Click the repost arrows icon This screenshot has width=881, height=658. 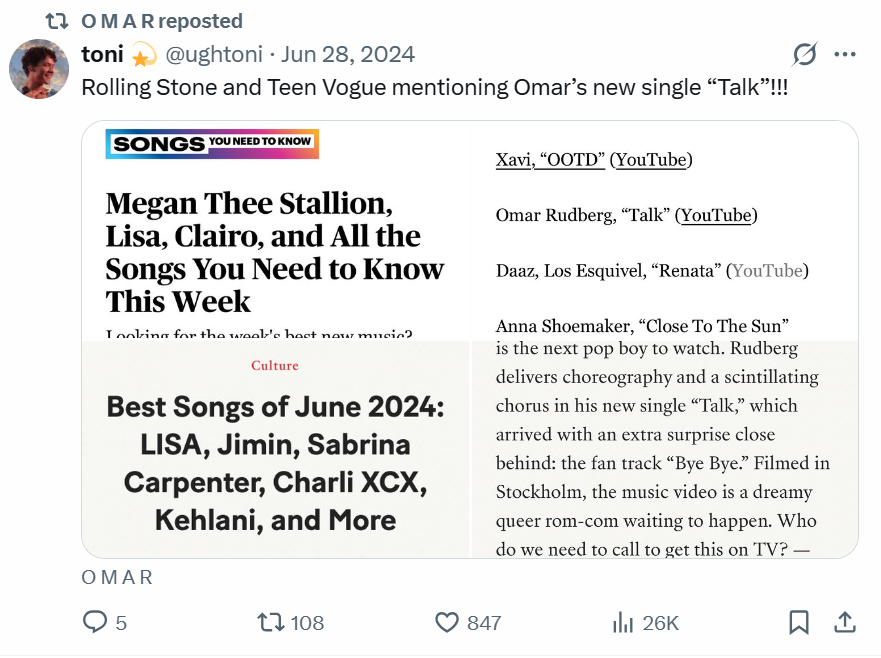click(x=270, y=623)
